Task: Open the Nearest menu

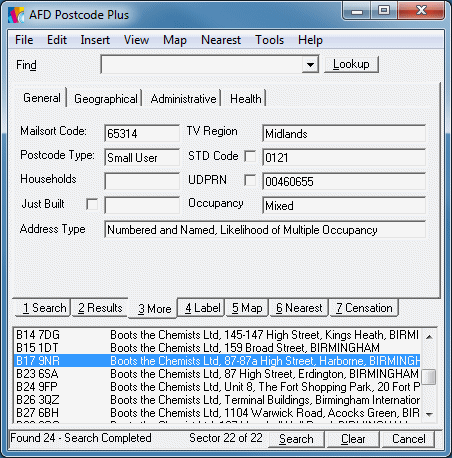Action: tap(221, 40)
